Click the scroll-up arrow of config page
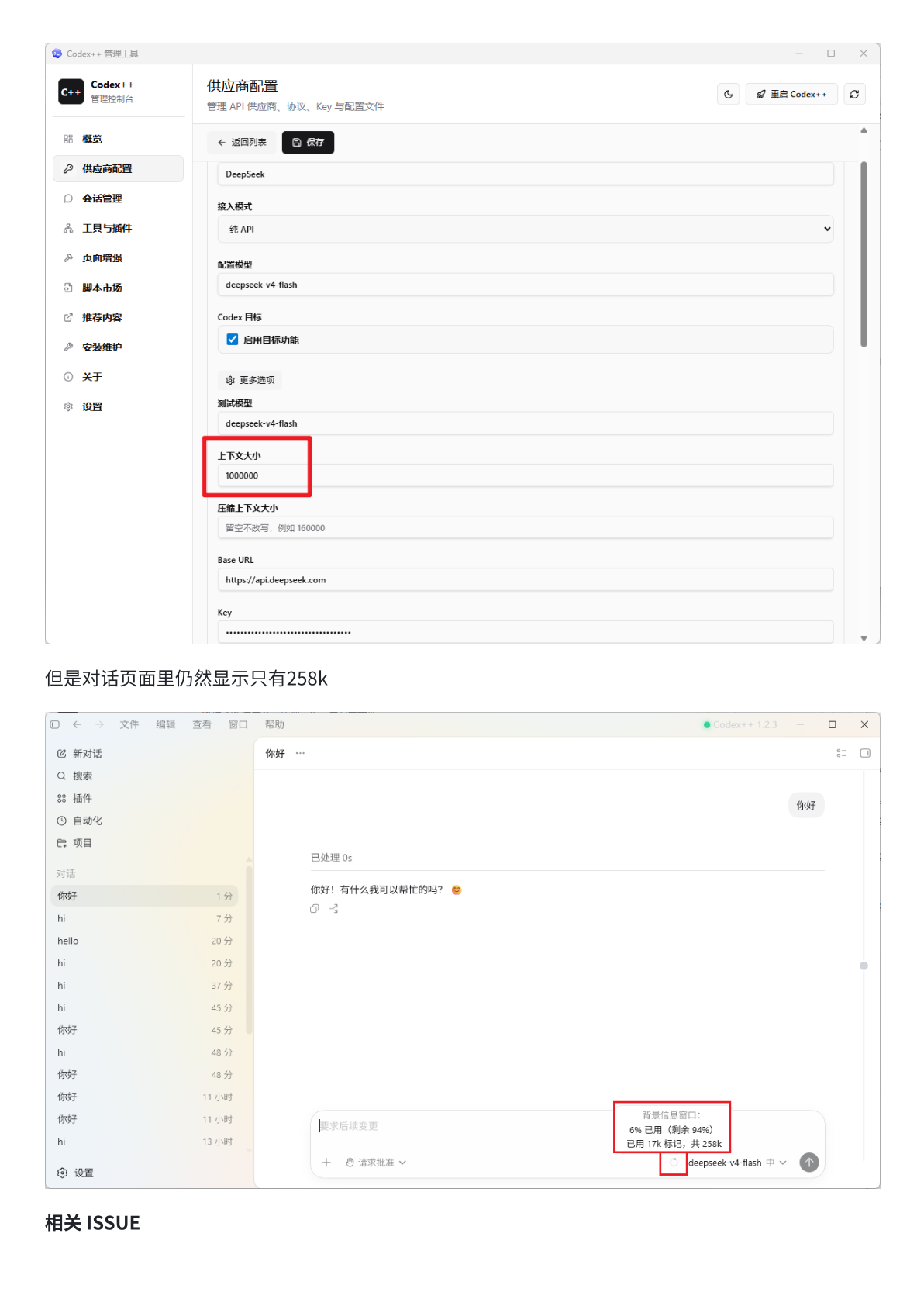The image size is (924, 1306). [864, 130]
